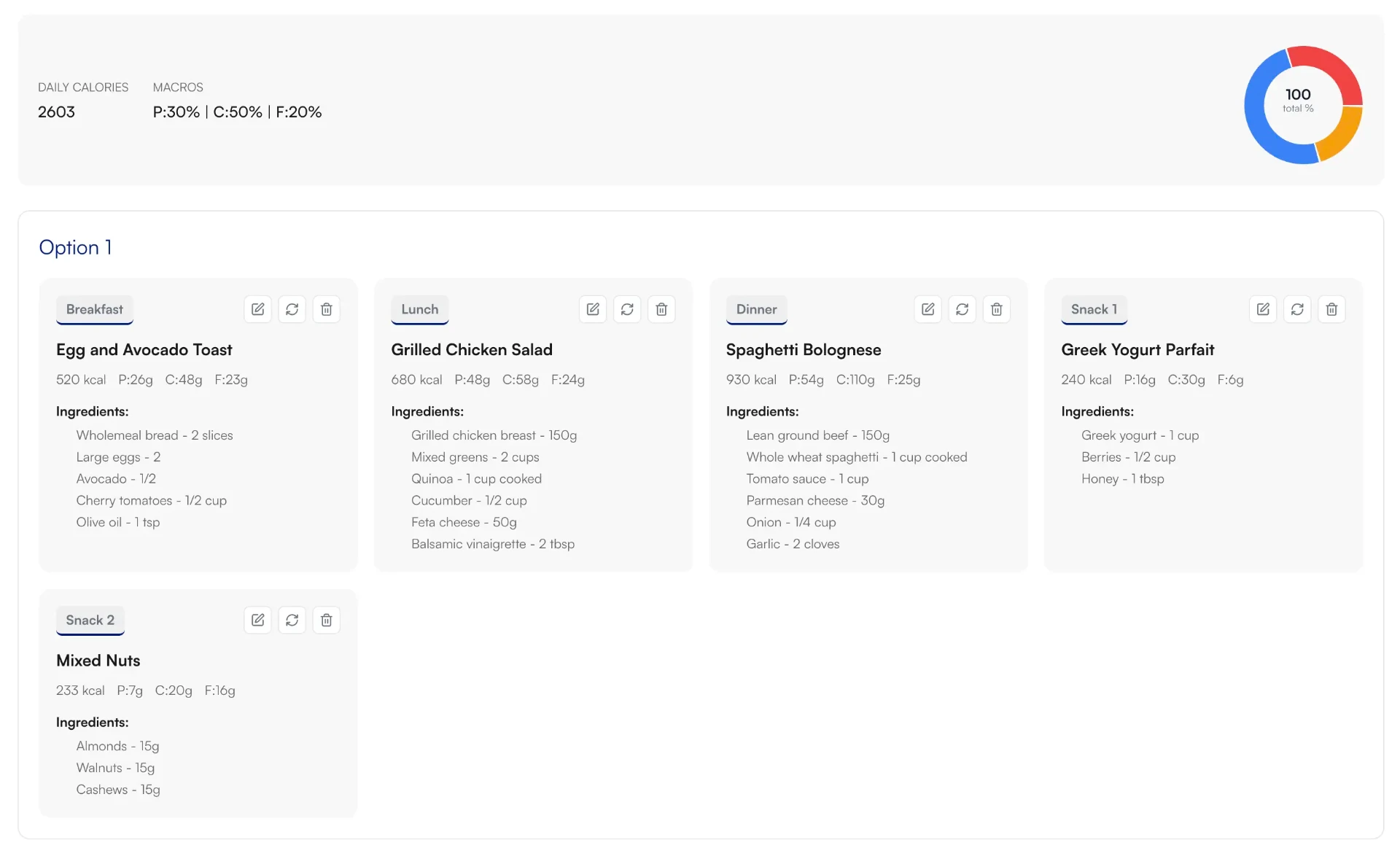1400x848 pixels.
Task: Remove the Dinner meal with the trash icon
Action: point(997,309)
